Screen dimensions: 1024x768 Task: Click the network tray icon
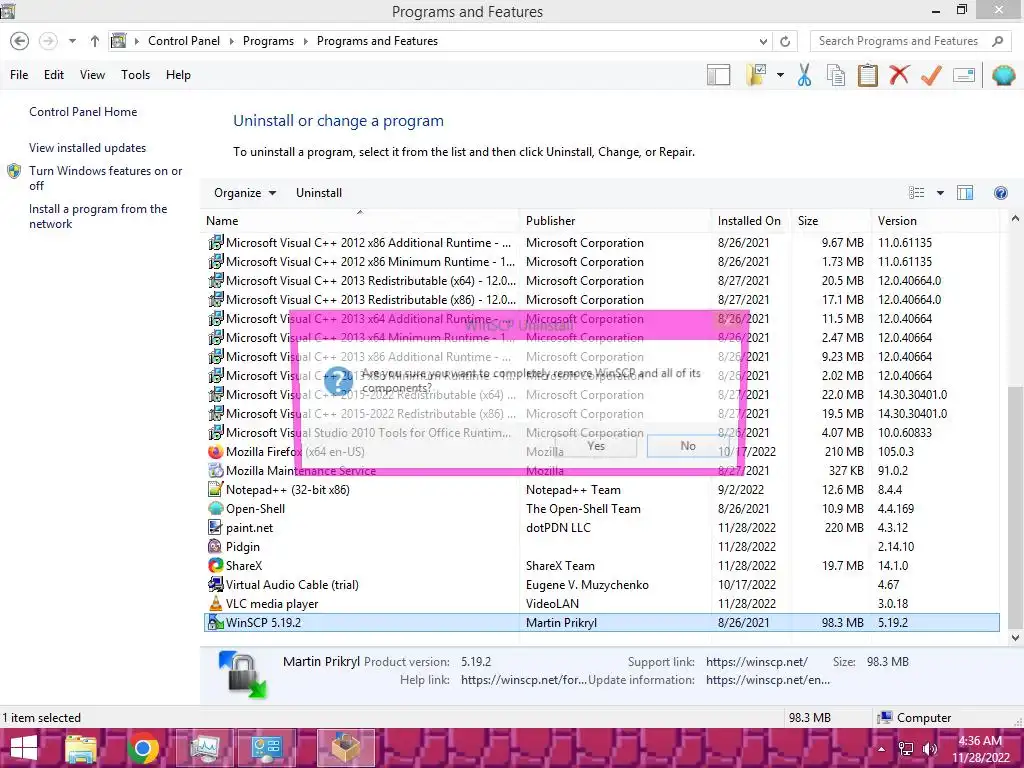point(906,749)
